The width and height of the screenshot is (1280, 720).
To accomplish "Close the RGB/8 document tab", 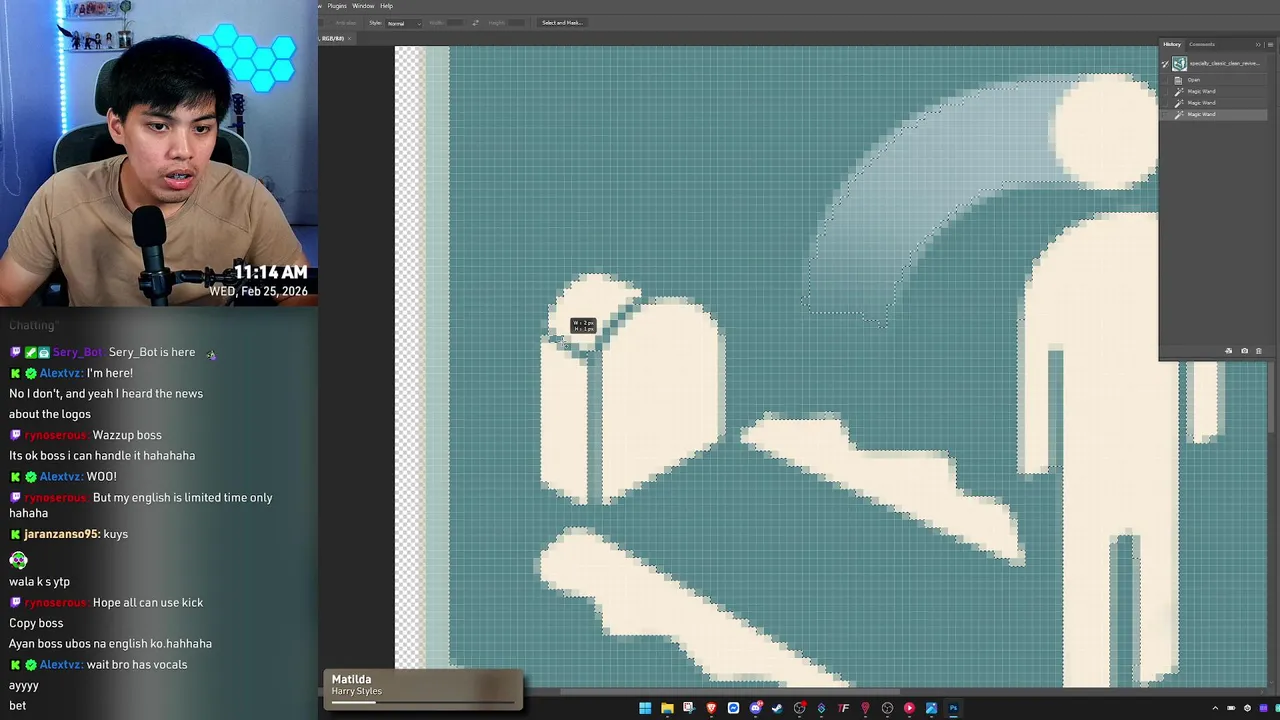I will tap(349, 38).
